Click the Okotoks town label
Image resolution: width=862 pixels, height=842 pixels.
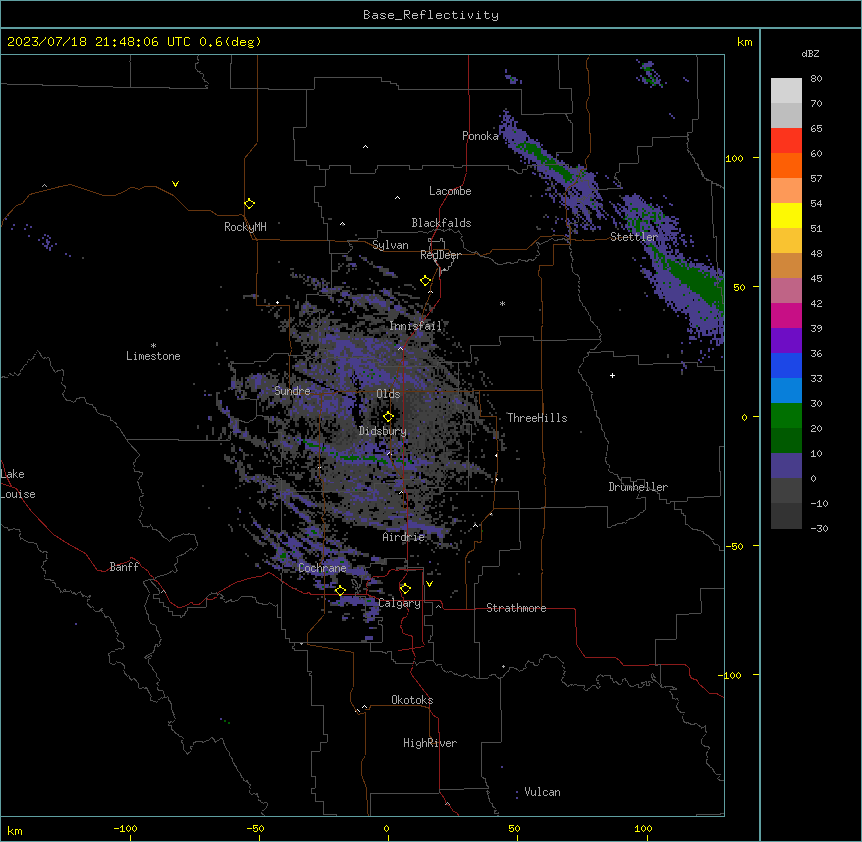click(x=412, y=700)
